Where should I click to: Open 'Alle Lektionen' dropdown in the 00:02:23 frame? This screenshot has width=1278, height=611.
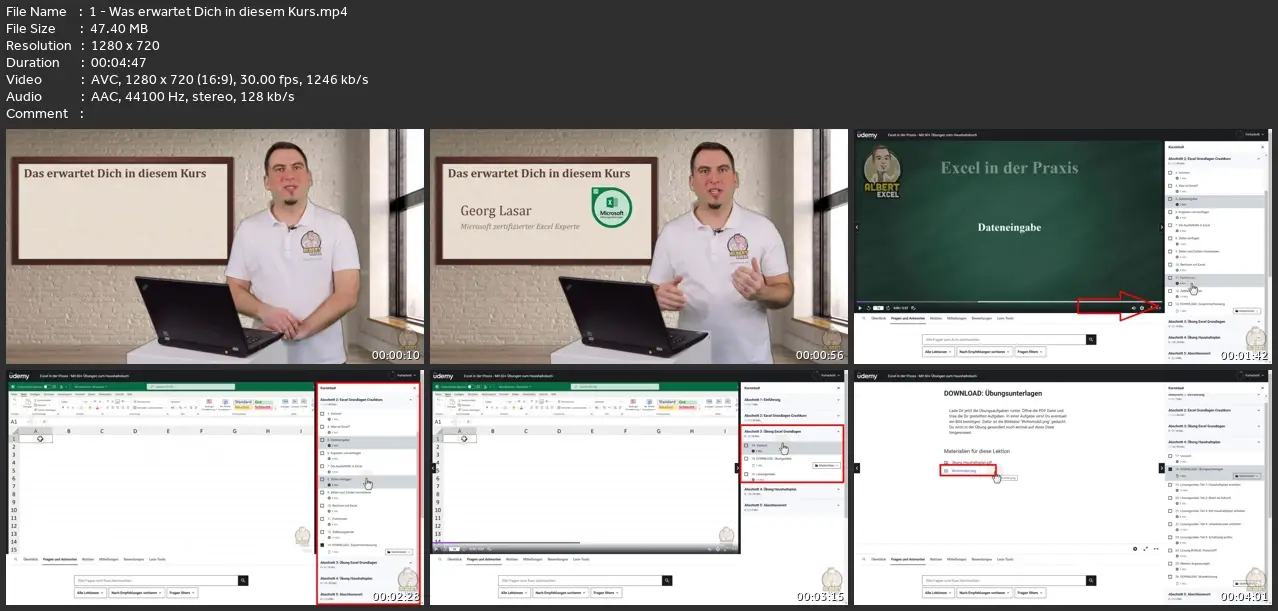pos(90,593)
